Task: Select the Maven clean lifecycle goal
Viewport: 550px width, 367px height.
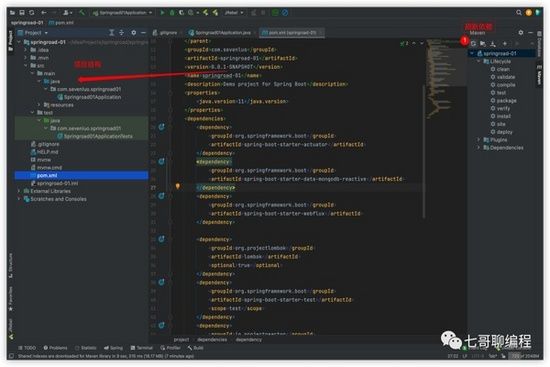Action: tap(500, 69)
